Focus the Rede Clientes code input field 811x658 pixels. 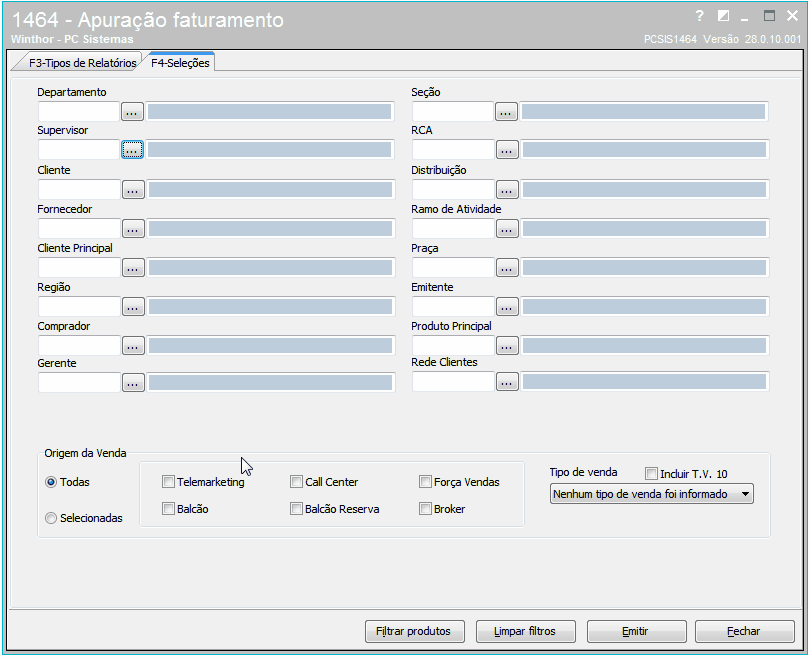pos(453,382)
